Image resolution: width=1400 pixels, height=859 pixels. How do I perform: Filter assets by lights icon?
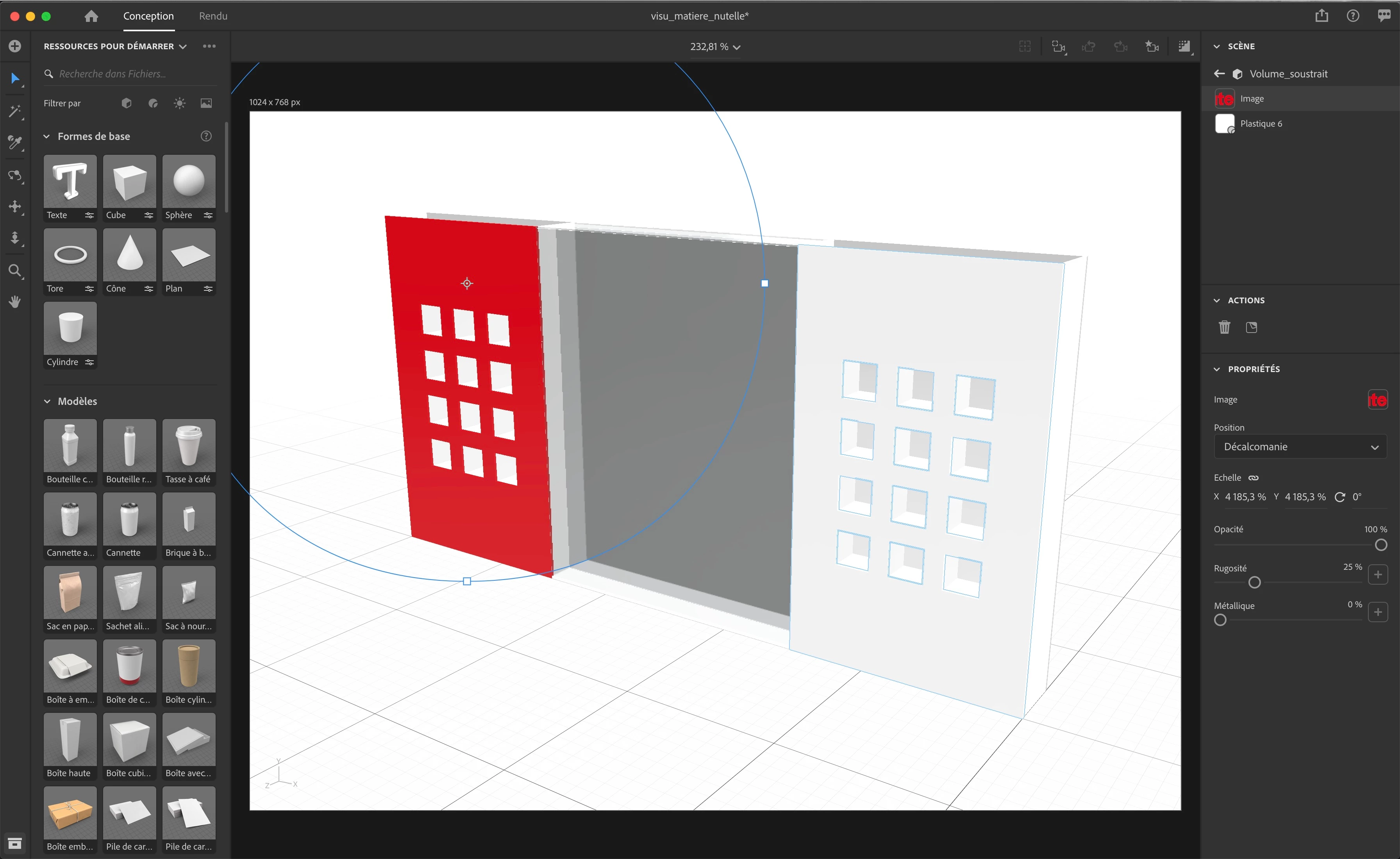point(180,104)
